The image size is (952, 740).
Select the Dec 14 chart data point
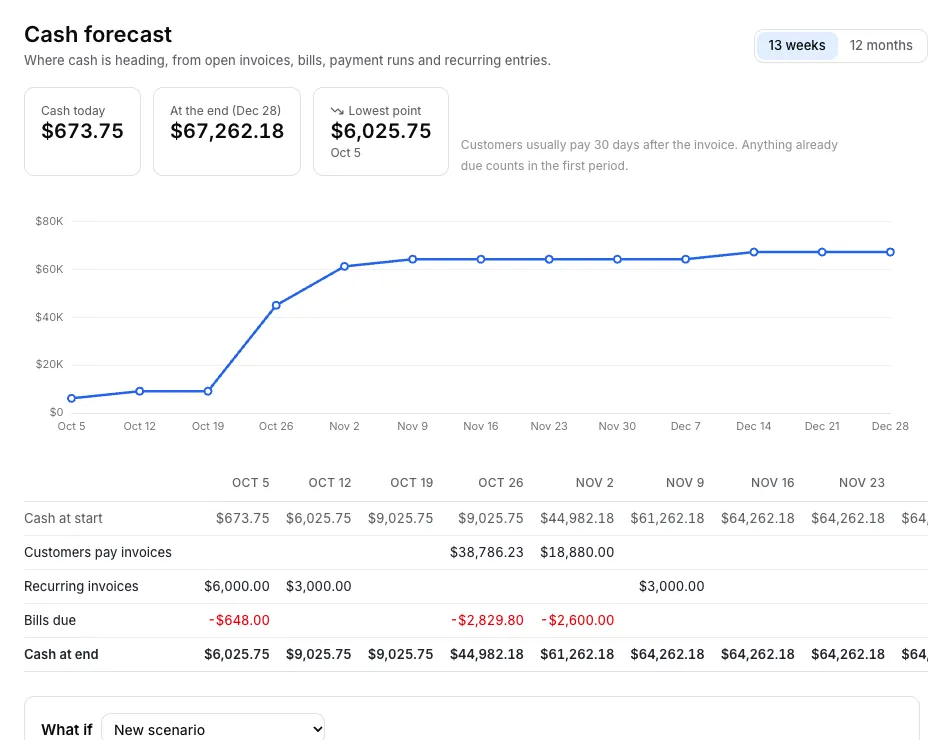[754, 252]
